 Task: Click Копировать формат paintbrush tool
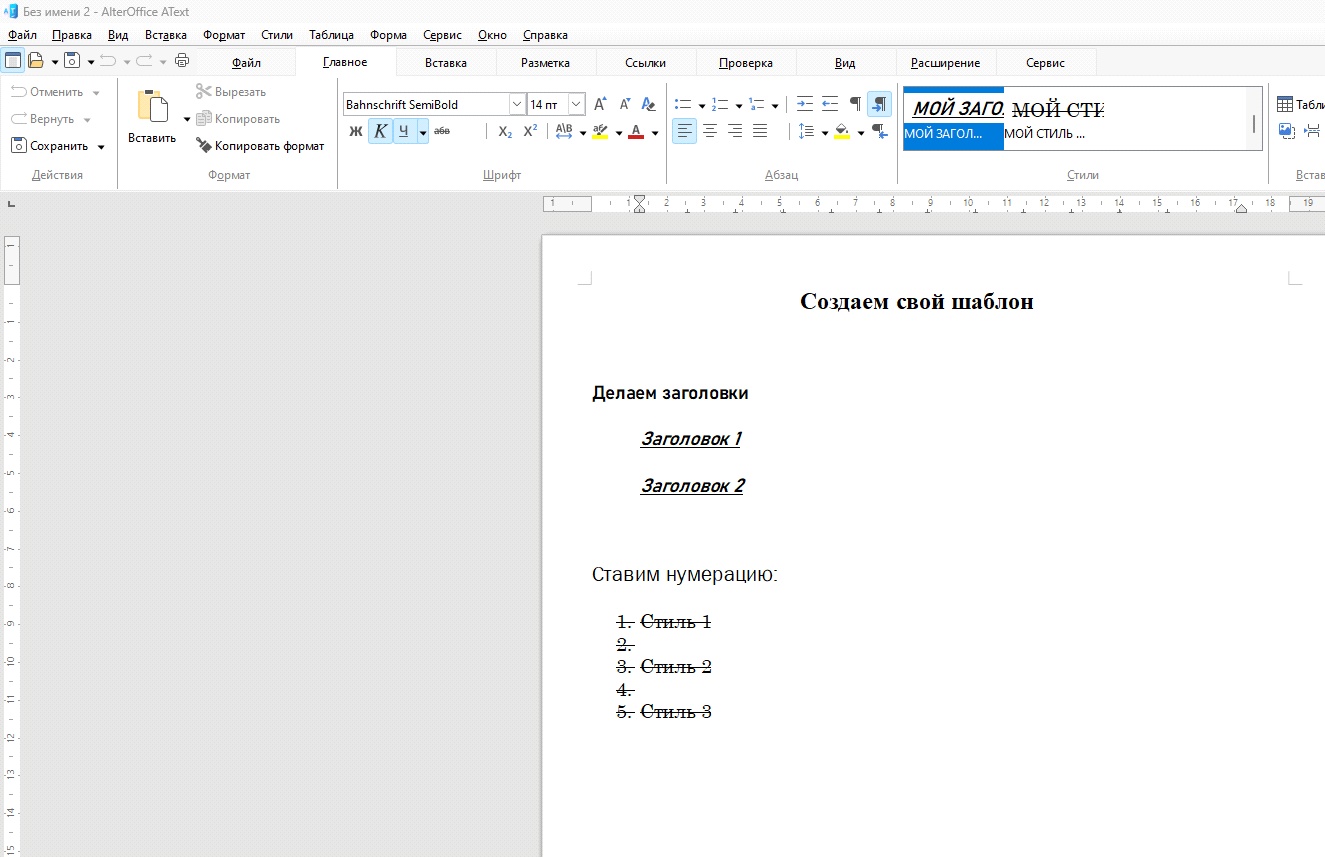click(260, 146)
